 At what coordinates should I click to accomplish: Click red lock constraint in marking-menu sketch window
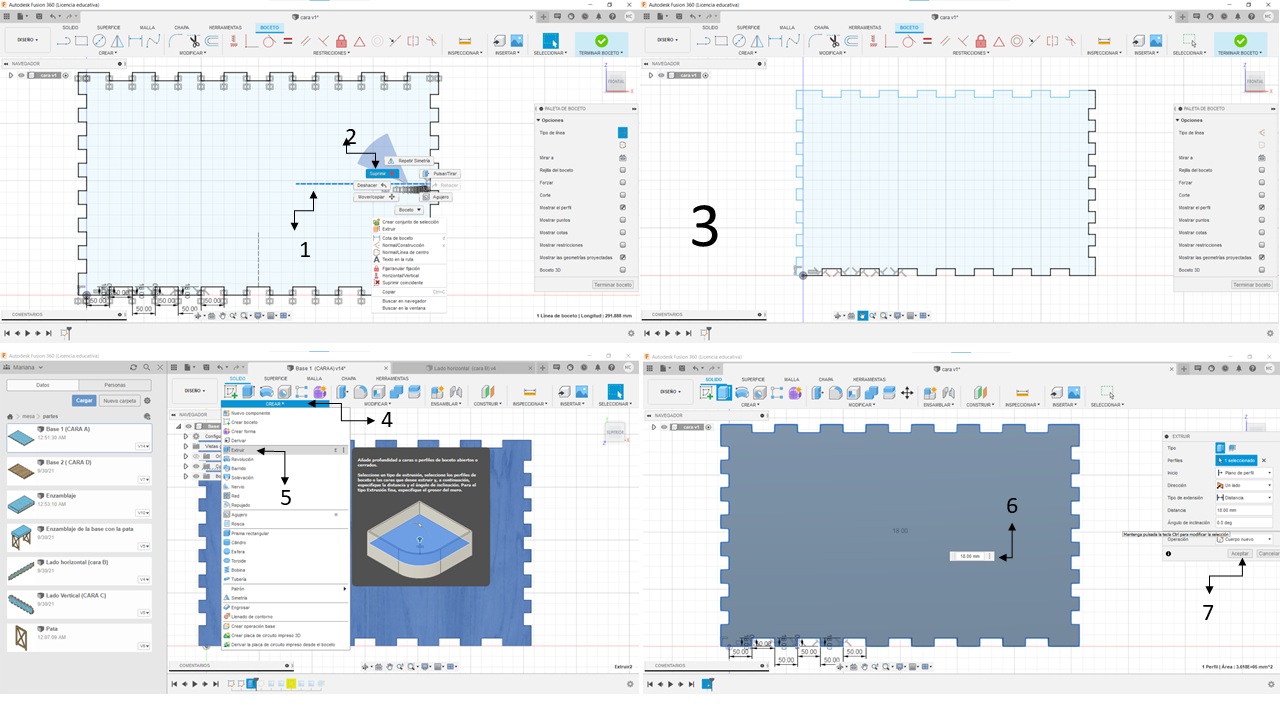point(342,41)
